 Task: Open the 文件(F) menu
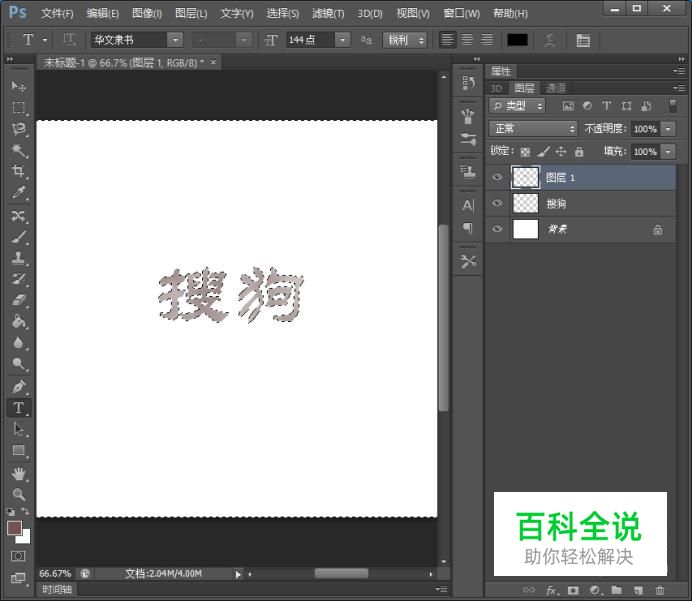click(57, 14)
